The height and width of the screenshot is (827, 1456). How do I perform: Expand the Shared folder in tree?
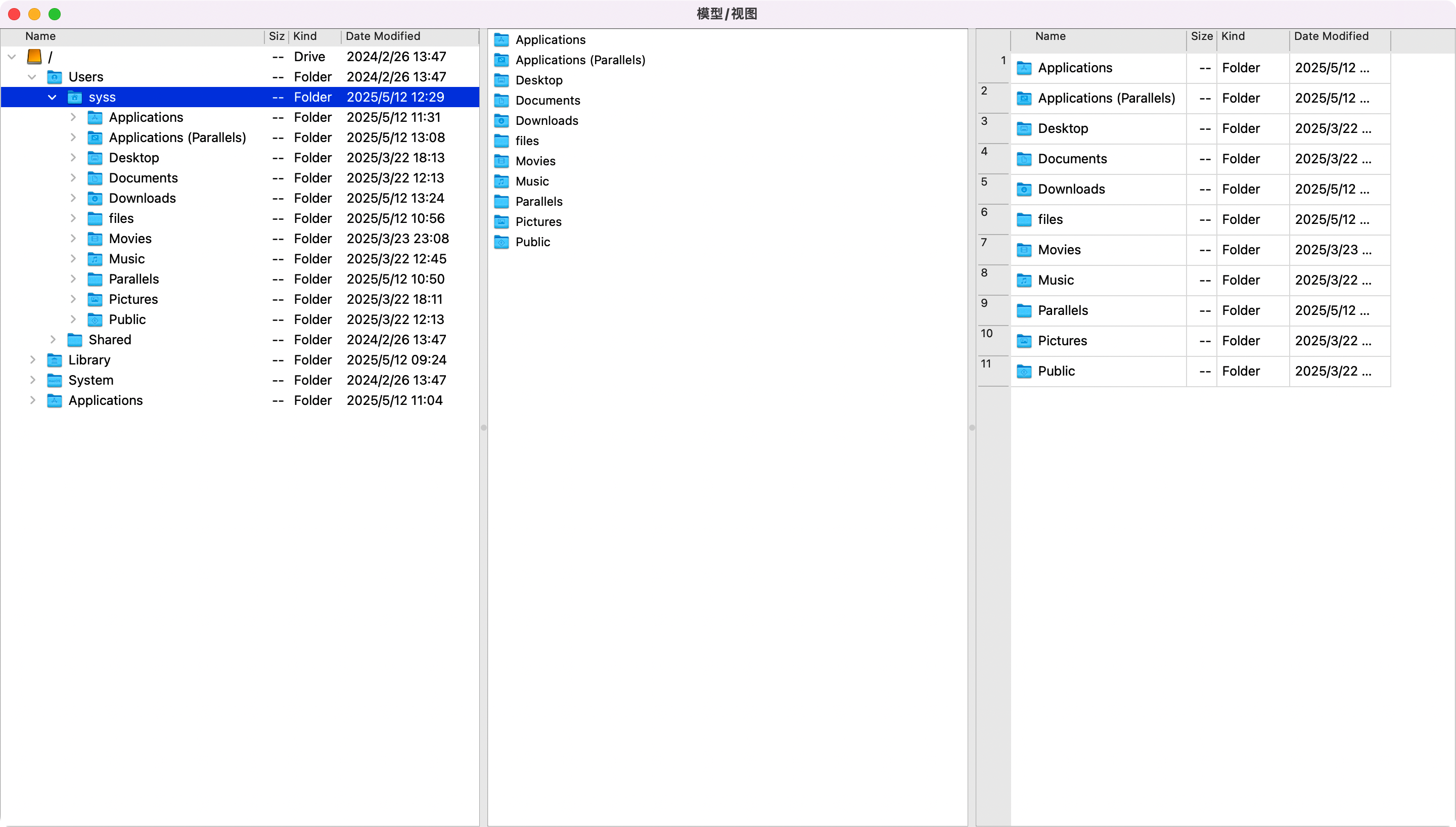[52, 340]
